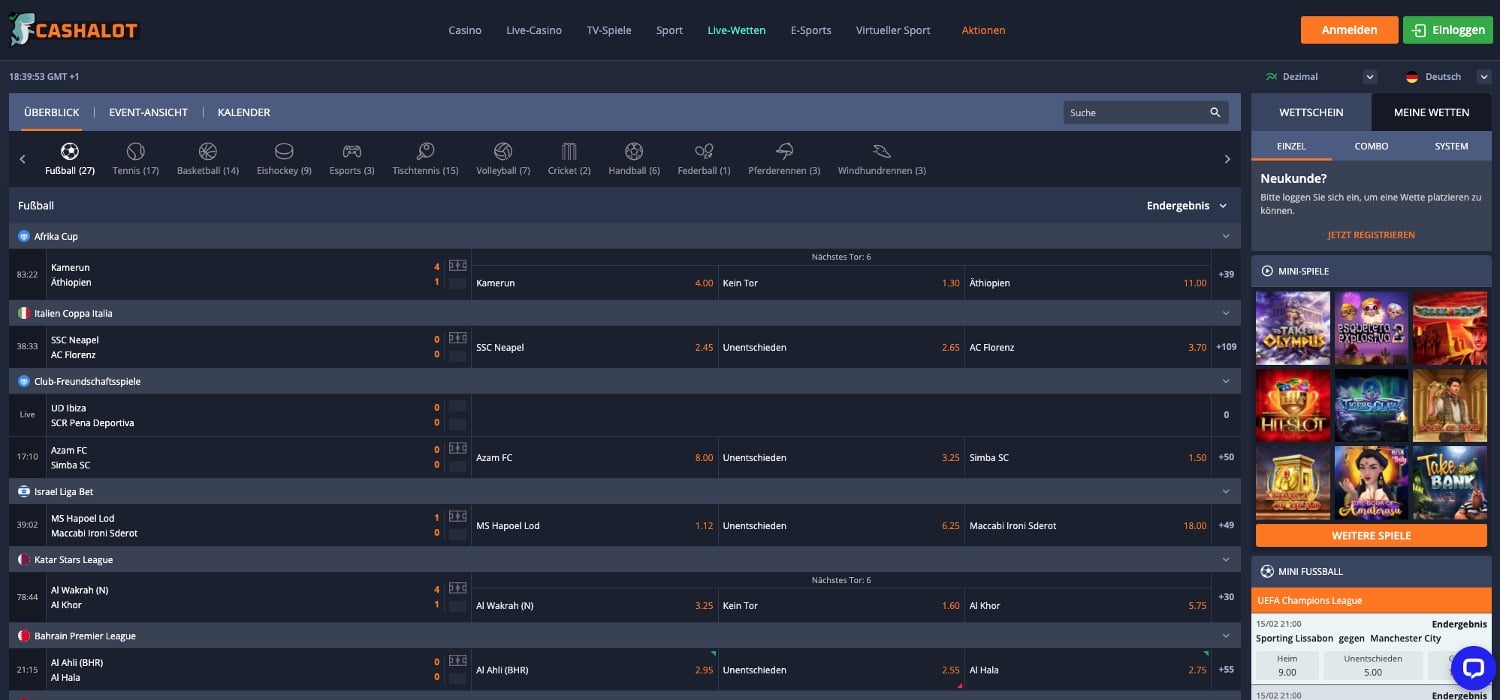This screenshot has height=700, width=1500.
Task: Pick Heim 9.00 for Sporting Lissabon
Action: pos(1287,665)
